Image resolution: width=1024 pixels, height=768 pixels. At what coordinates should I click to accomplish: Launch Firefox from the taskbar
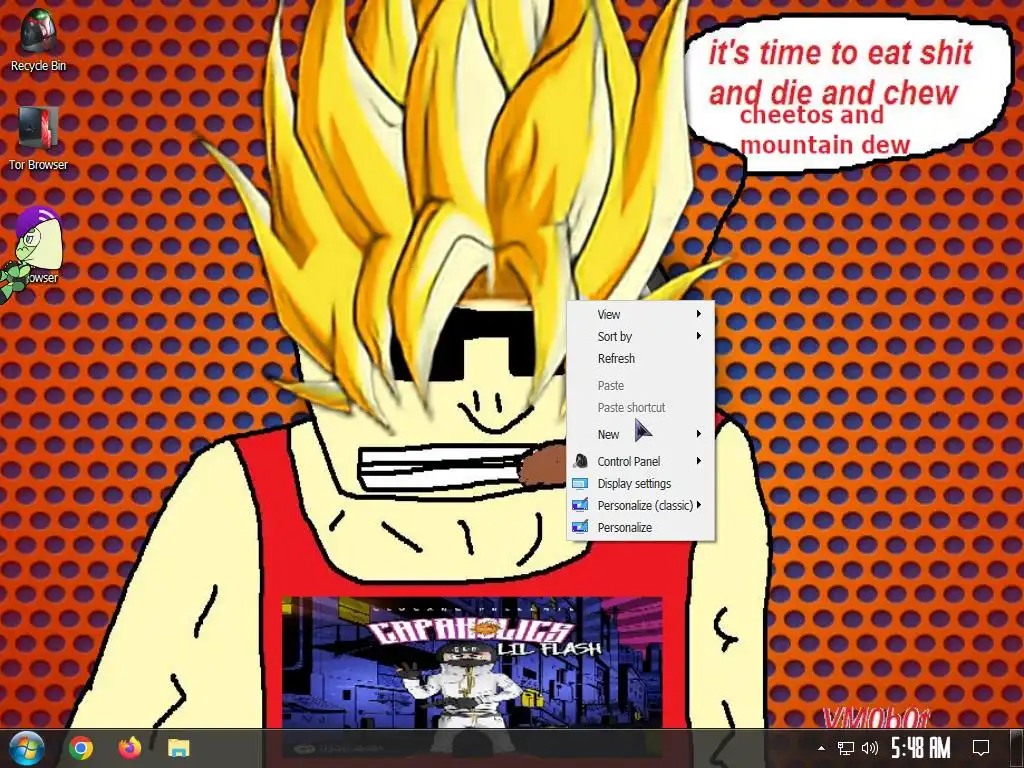coord(129,748)
